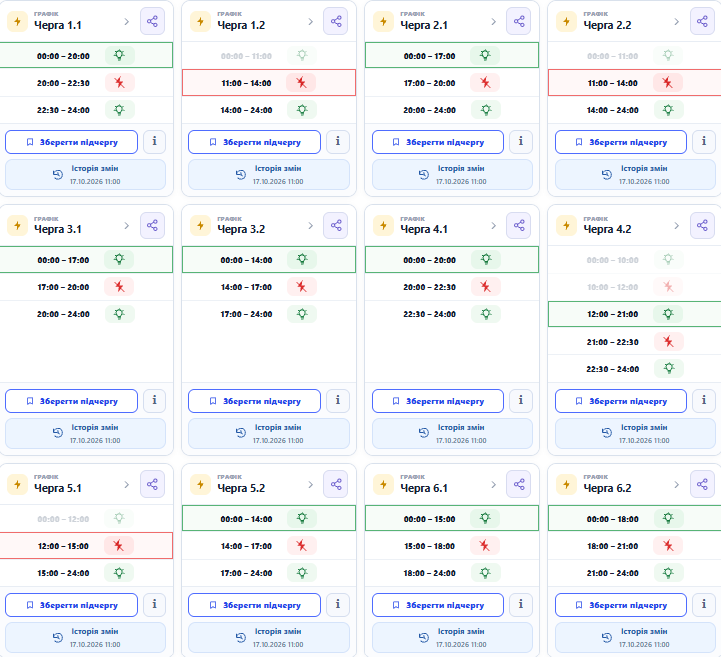Open Історія змін for Черга 4.1
The image size is (721, 657).
(x=452, y=434)
